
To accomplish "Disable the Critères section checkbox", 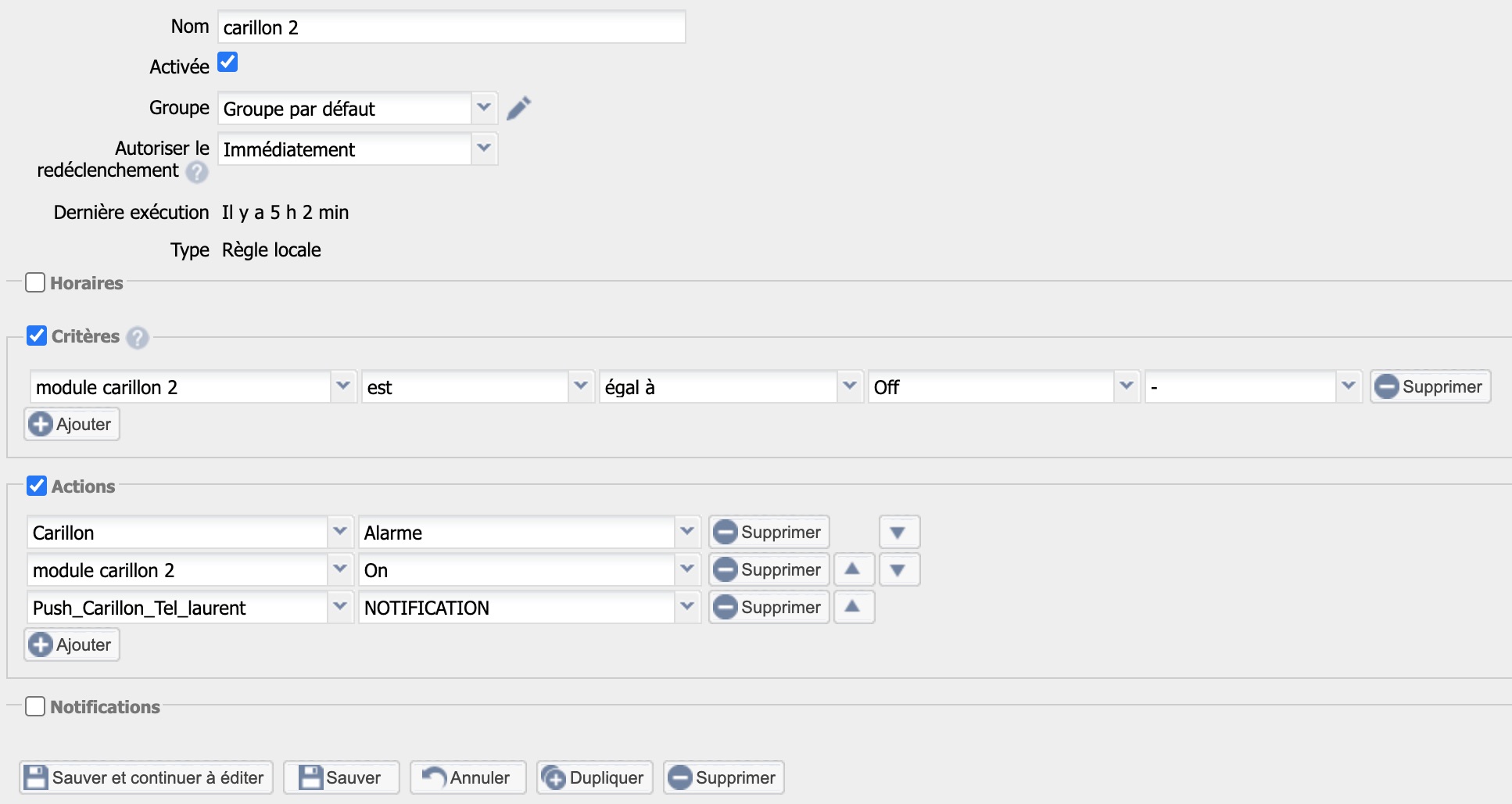I will coord(37,336).
